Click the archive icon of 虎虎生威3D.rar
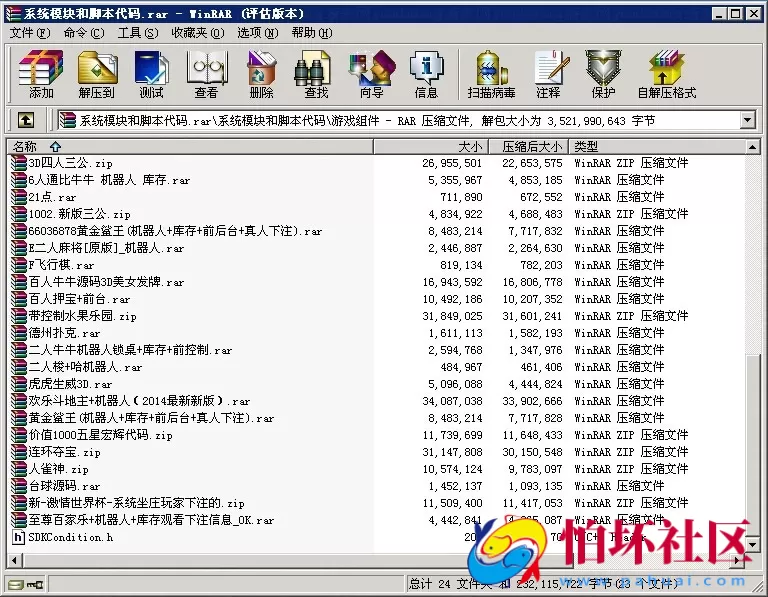Image resolution: width=768 pixels, height=597 pixels. [19, 384]
